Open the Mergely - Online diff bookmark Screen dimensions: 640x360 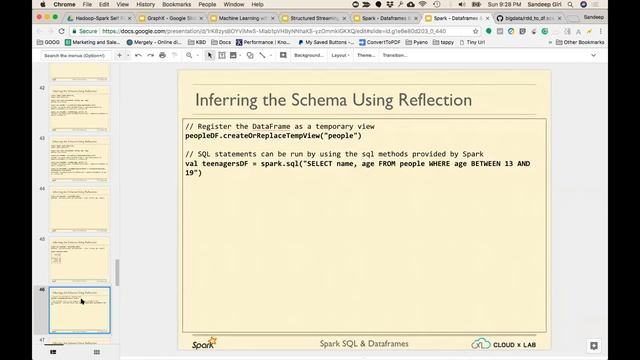[154, 42]
